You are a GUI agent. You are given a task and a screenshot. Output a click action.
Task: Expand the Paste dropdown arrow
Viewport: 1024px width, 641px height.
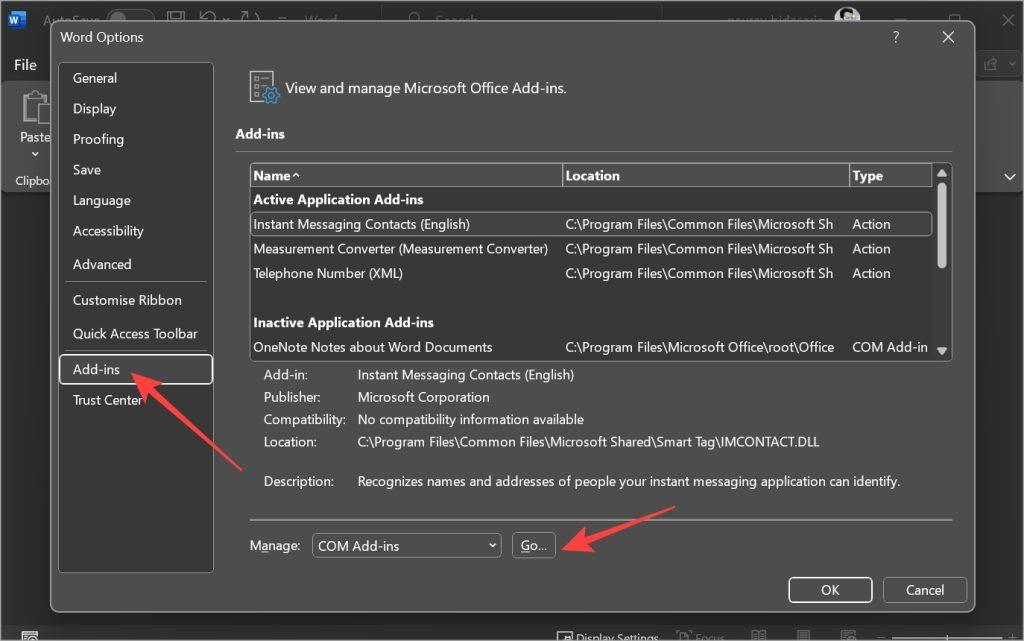[35, 154]
